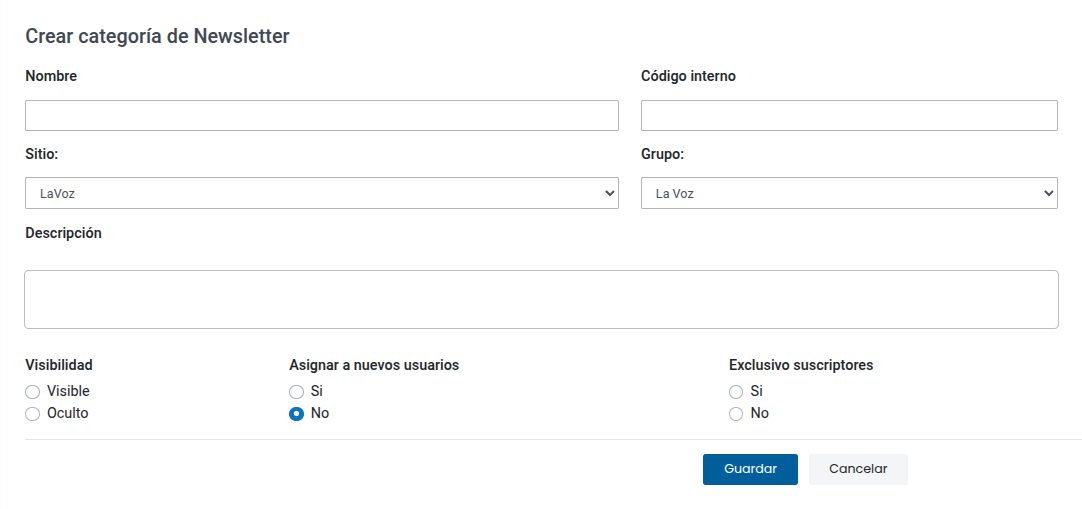1082x509 pixels.
Task: Enable Si for Exclusivo suscriptores
Action: pyautogui.click(x=736, y=392)
